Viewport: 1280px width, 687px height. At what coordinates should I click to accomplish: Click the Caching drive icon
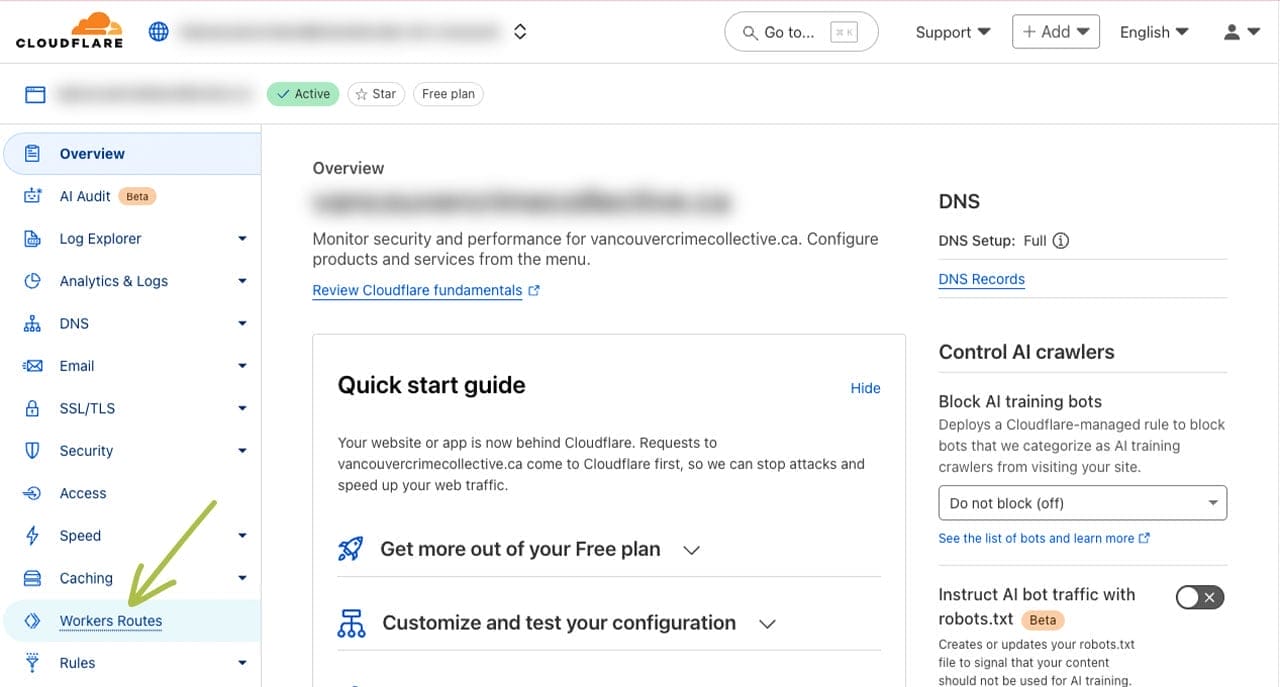(33, 578)
